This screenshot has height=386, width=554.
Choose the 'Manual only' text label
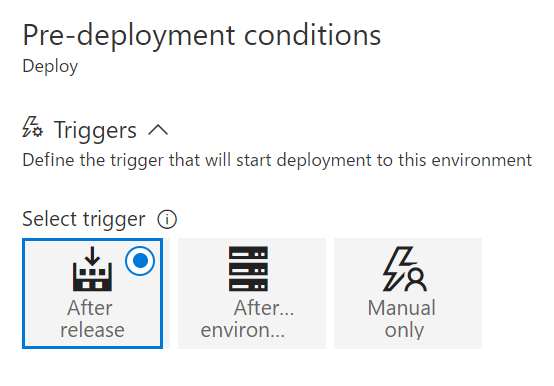(x=402, y=319)
